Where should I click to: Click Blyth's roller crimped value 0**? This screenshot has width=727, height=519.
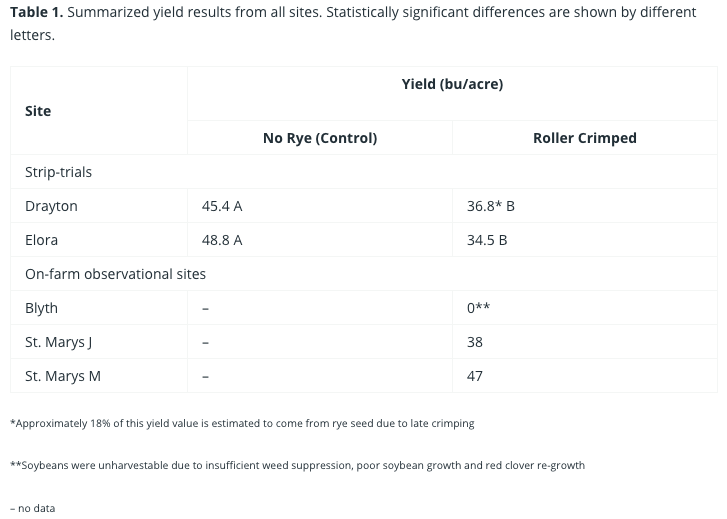478,308
